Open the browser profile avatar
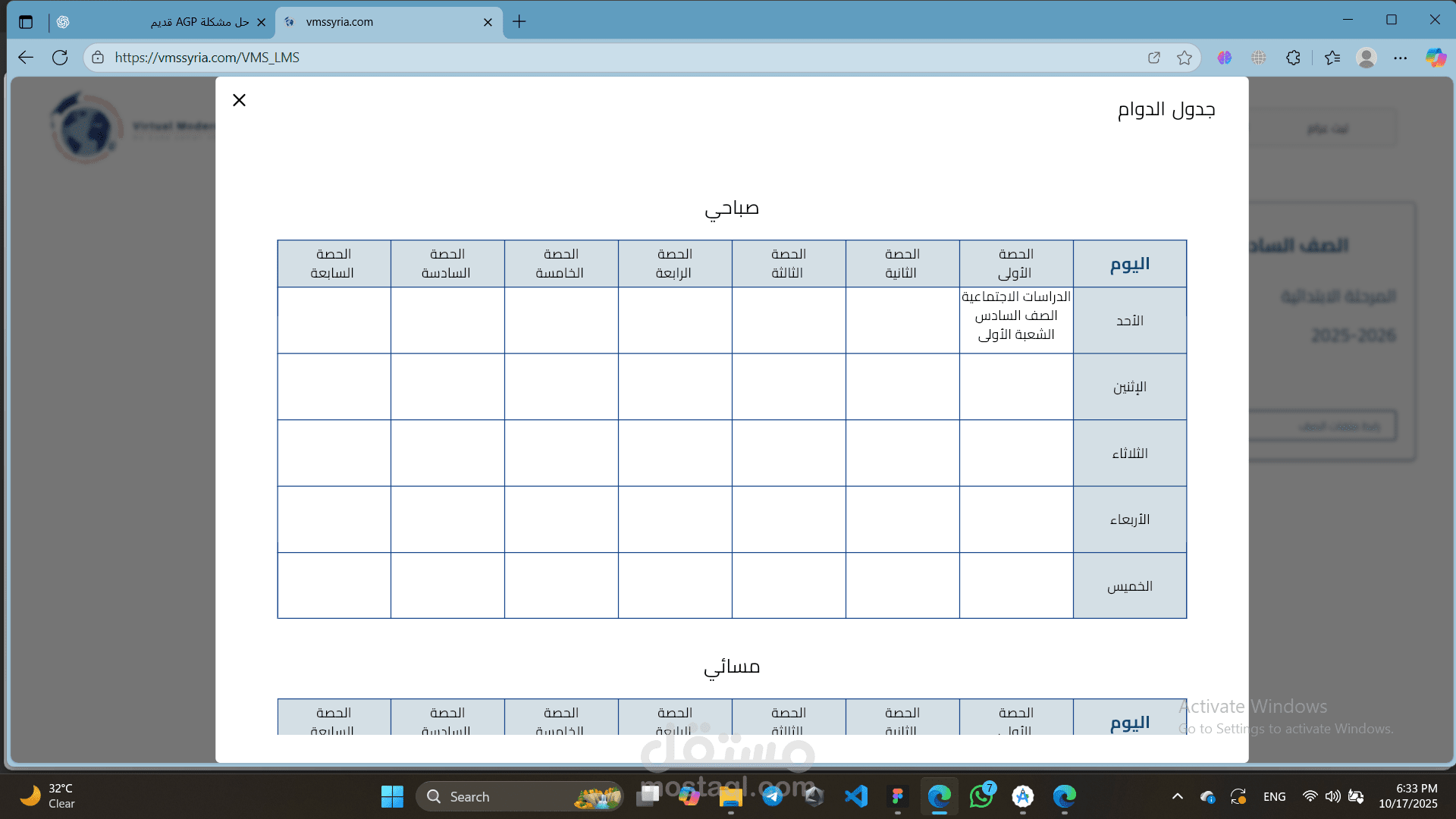This screenshot has width=1456, height=819. tap(1367, 58)
